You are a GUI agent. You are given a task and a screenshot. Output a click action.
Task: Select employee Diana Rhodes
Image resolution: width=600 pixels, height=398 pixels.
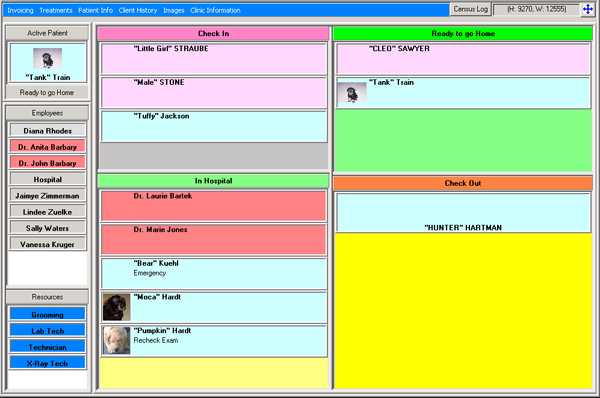coord(47,130)
